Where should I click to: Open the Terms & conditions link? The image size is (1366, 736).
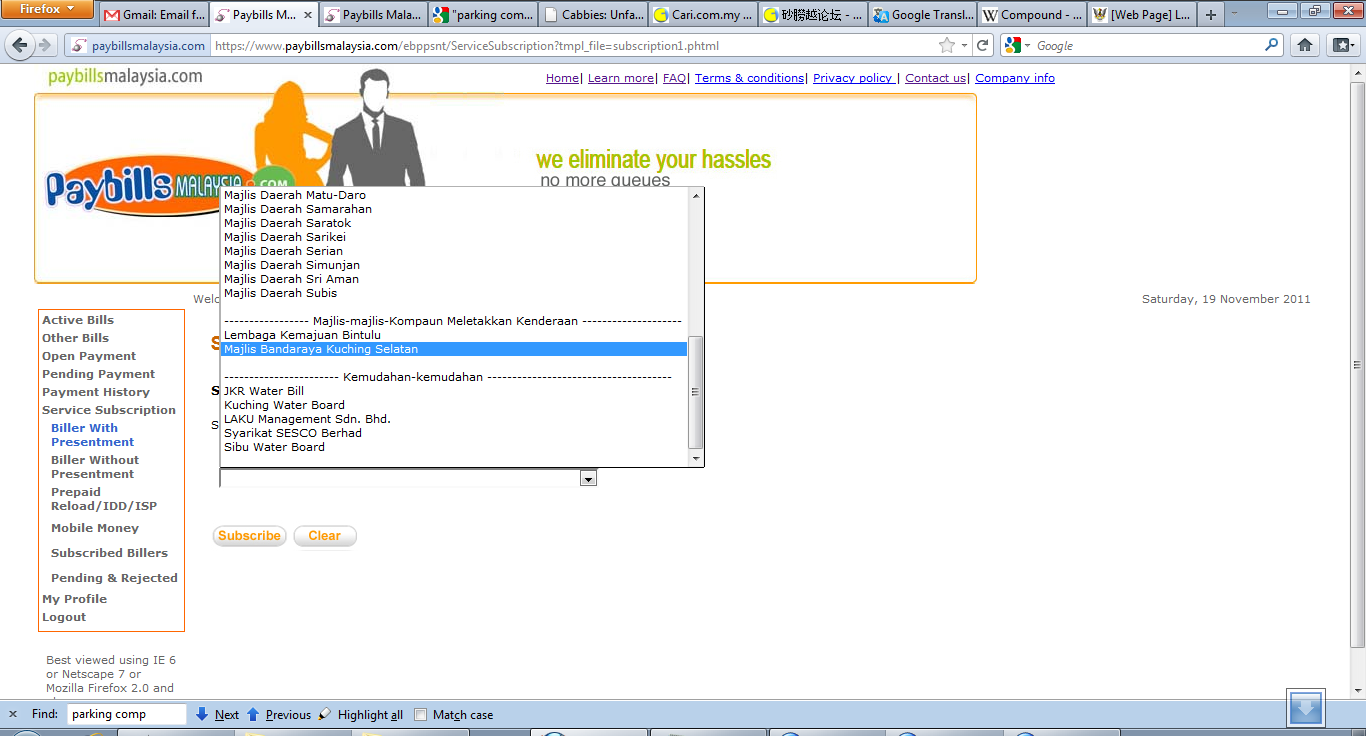[x=749, y=78]
